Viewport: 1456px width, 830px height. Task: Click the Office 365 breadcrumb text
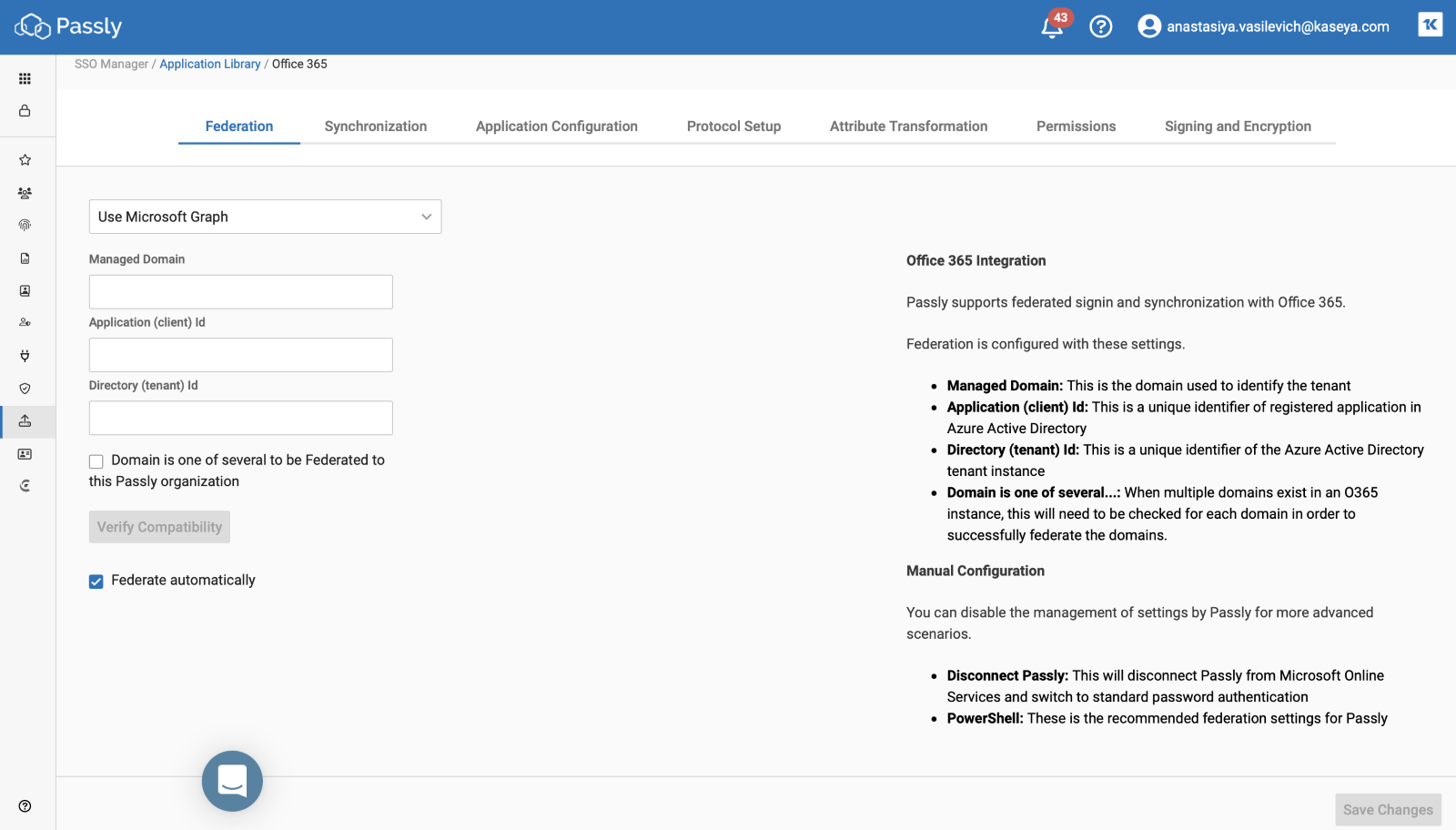[x=299, y=64]
